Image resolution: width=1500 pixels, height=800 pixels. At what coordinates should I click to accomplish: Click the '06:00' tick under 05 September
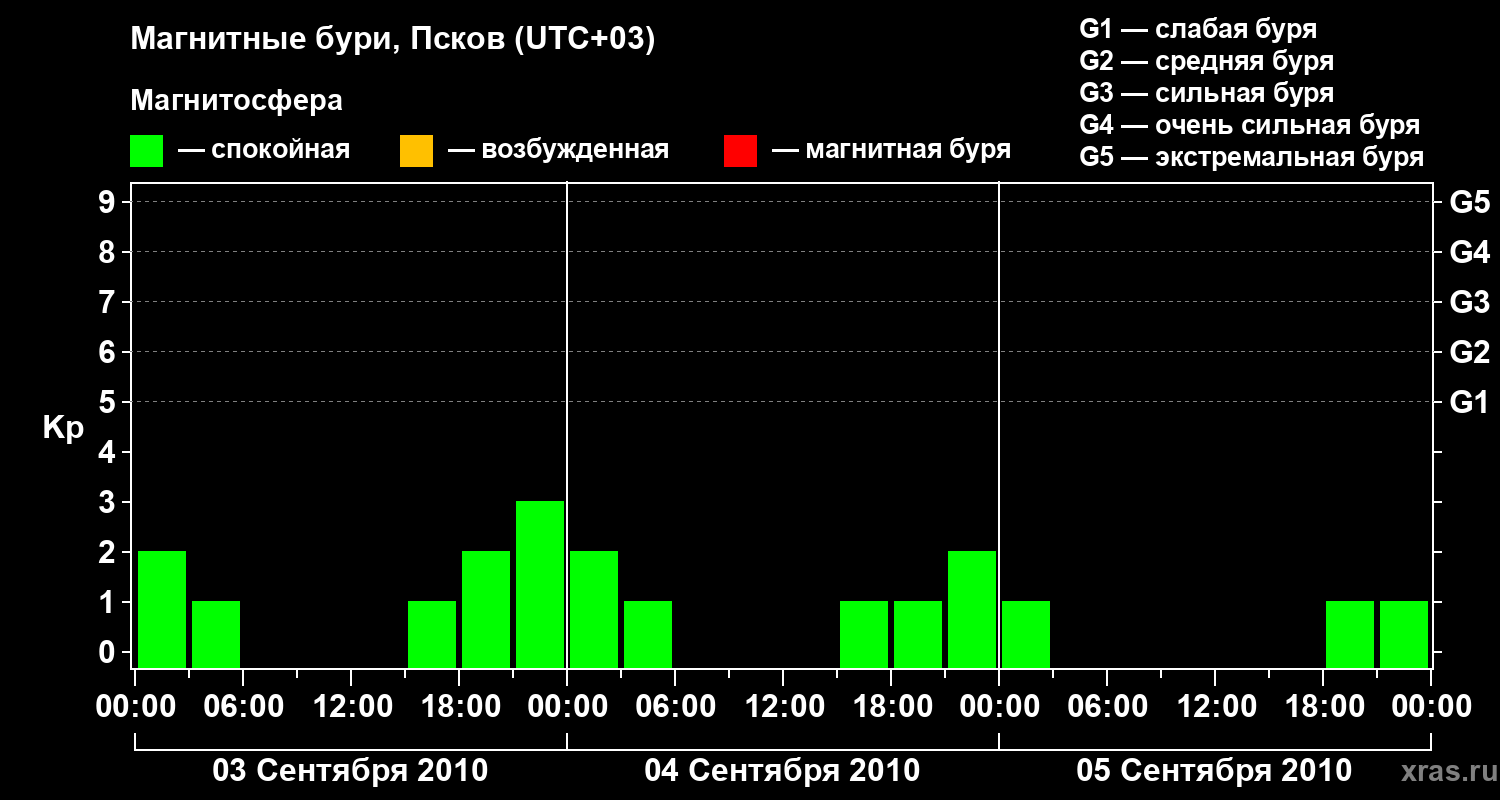pyautogui.click(x=1107, y=707)
